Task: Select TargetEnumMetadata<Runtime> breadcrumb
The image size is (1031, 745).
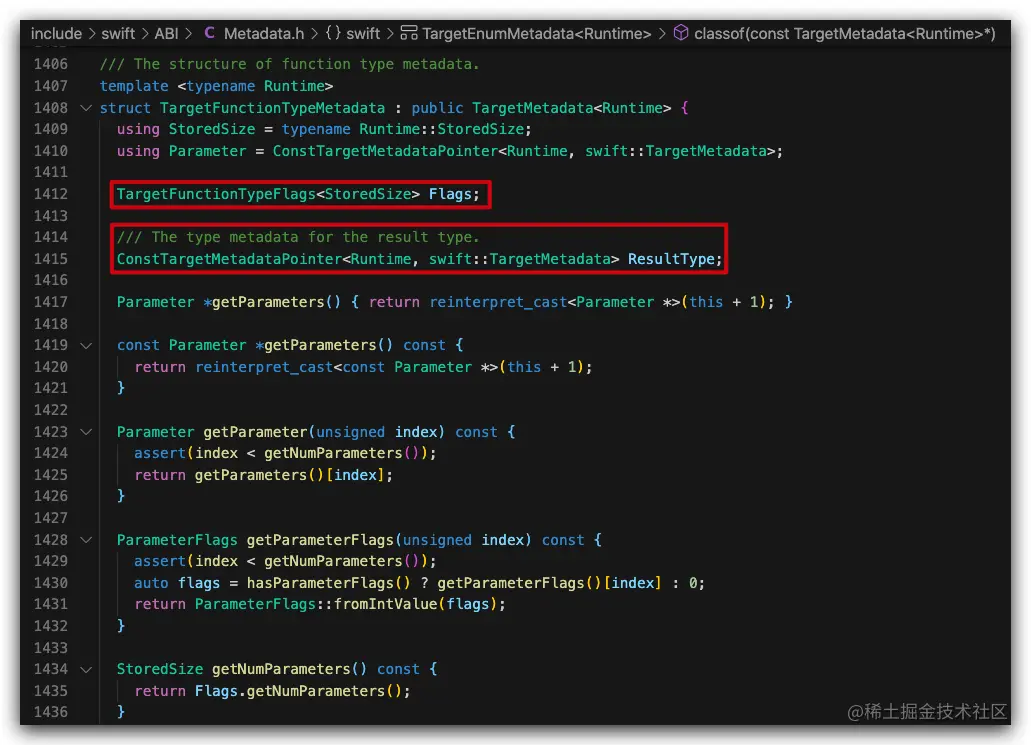Action: tap(537, 34)
